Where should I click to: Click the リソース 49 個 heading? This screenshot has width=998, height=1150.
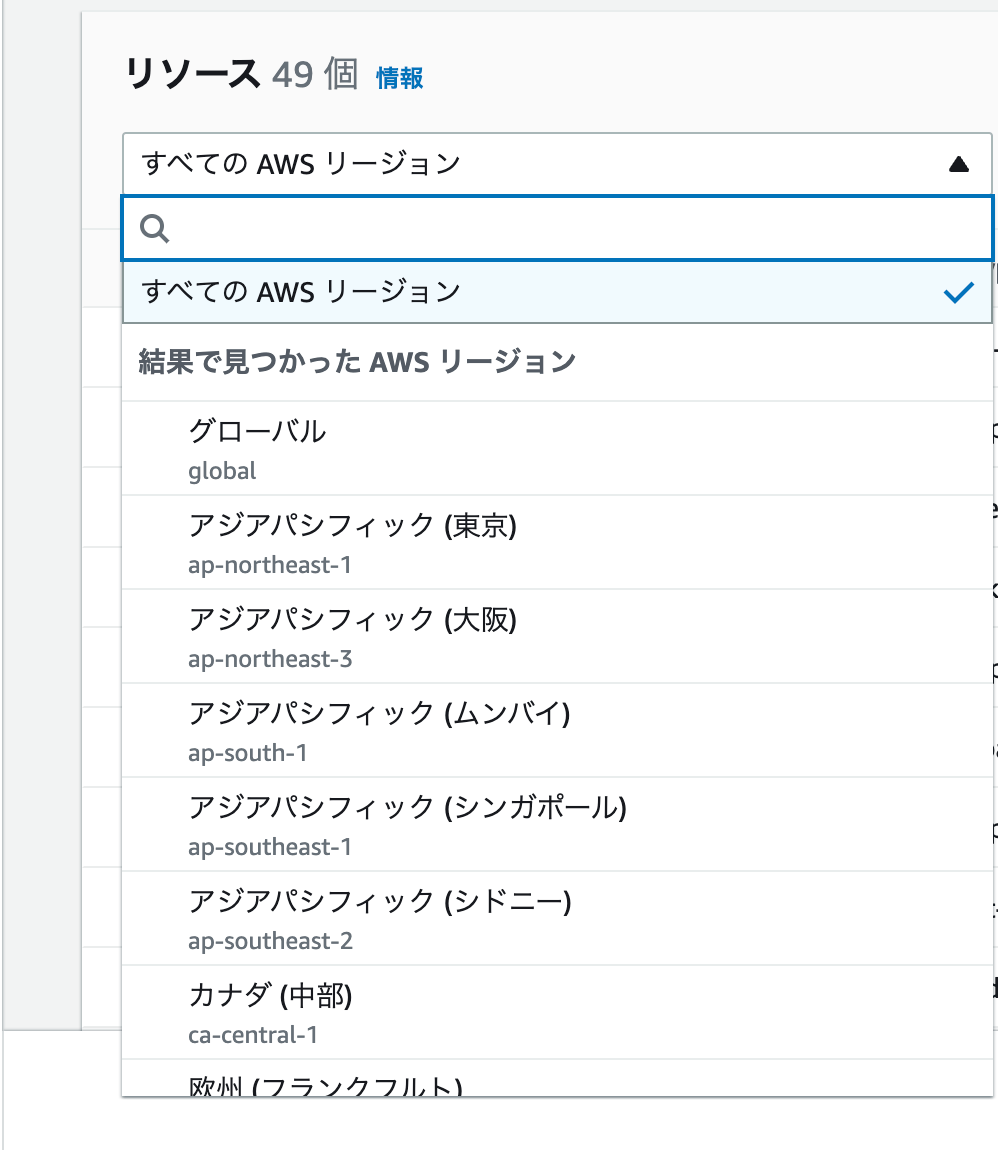pos(242,75)
